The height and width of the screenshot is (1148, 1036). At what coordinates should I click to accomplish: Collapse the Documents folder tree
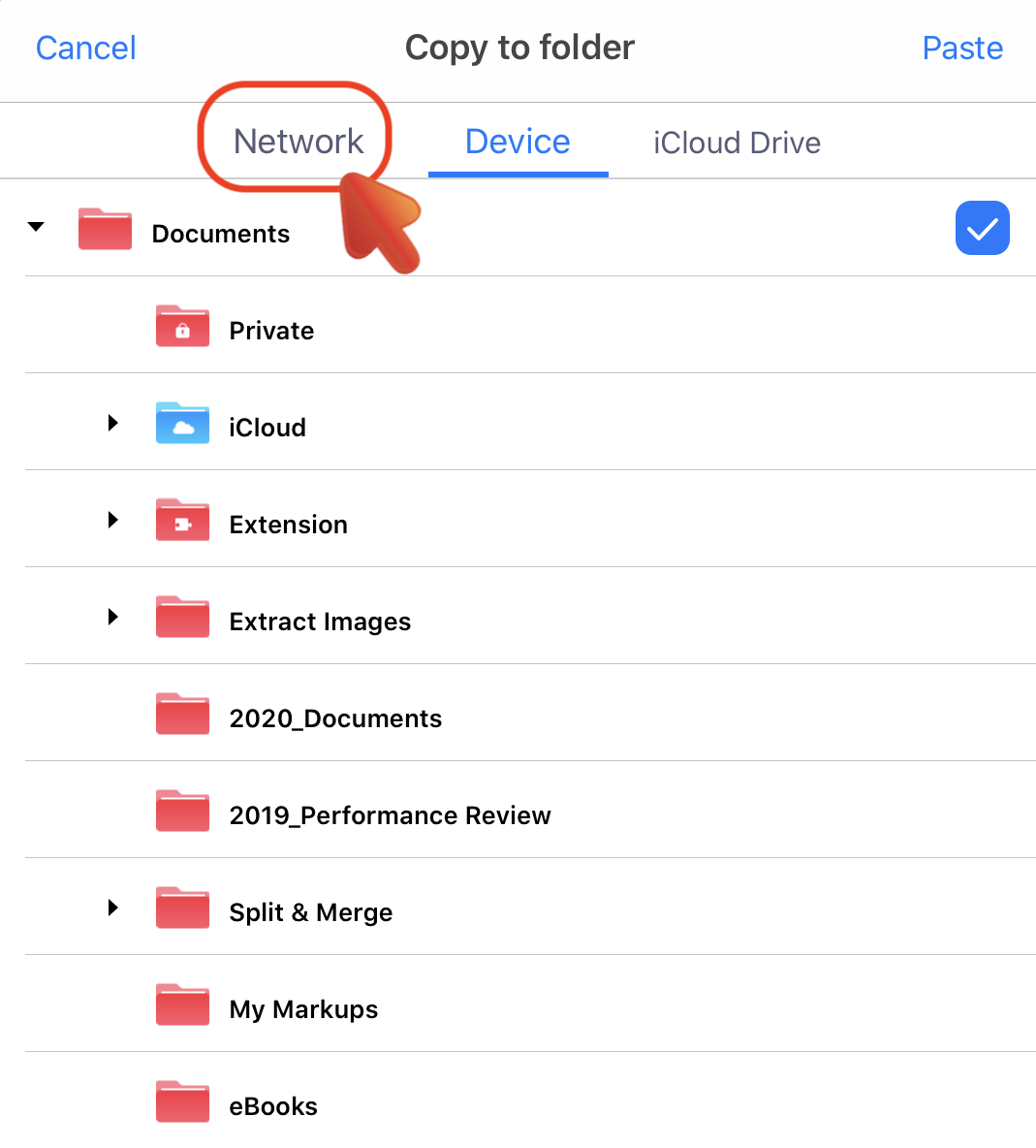(36, 226)
